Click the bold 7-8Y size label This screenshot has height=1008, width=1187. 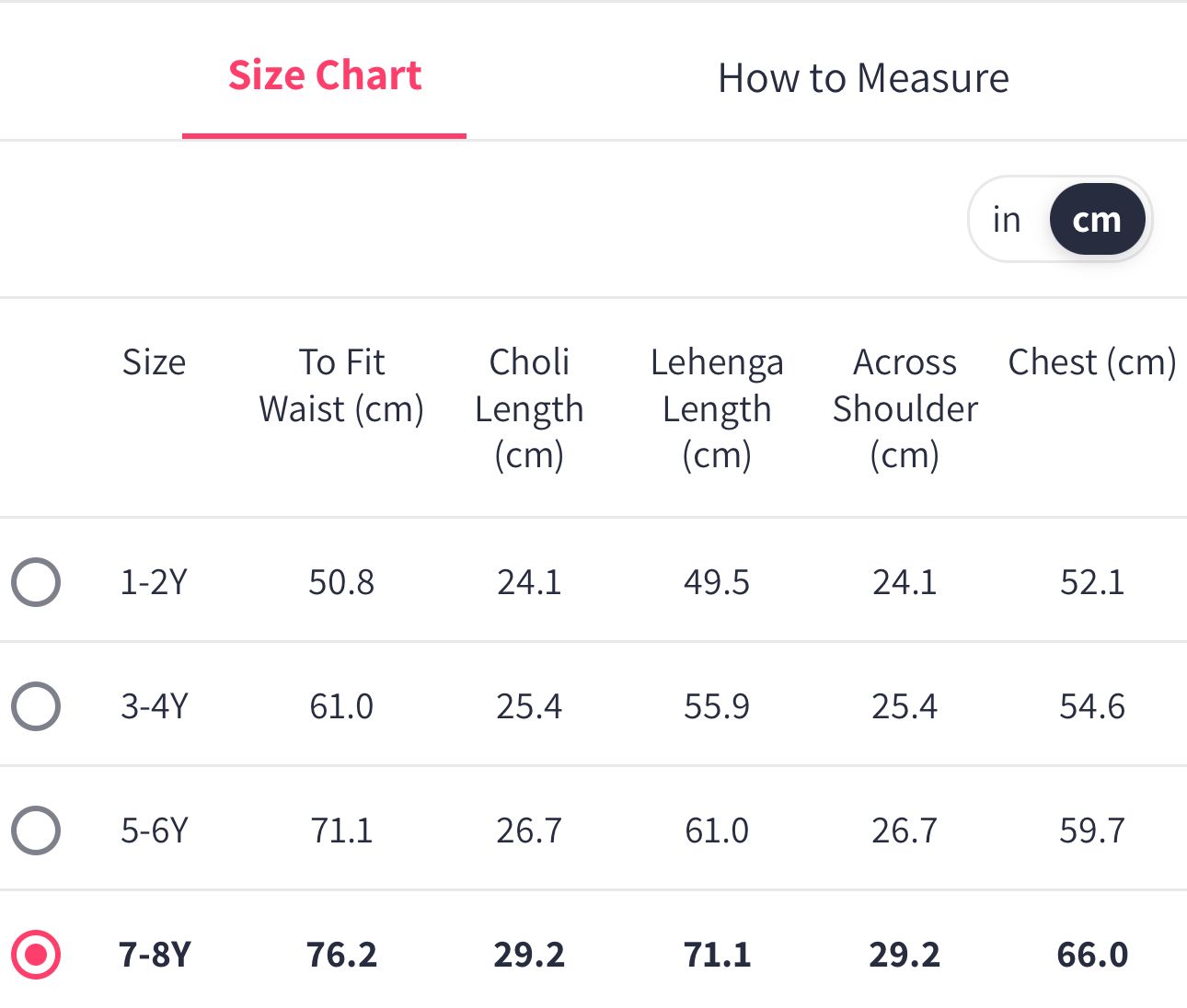pos(155,955)
